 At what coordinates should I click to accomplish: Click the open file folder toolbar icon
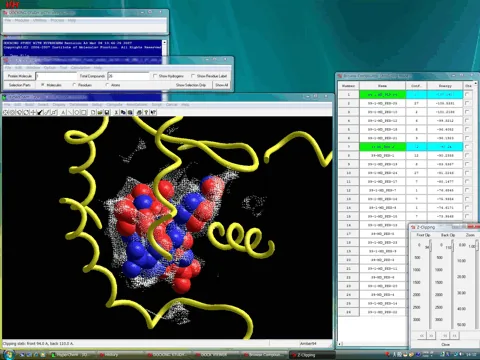(x=100, y=113)
